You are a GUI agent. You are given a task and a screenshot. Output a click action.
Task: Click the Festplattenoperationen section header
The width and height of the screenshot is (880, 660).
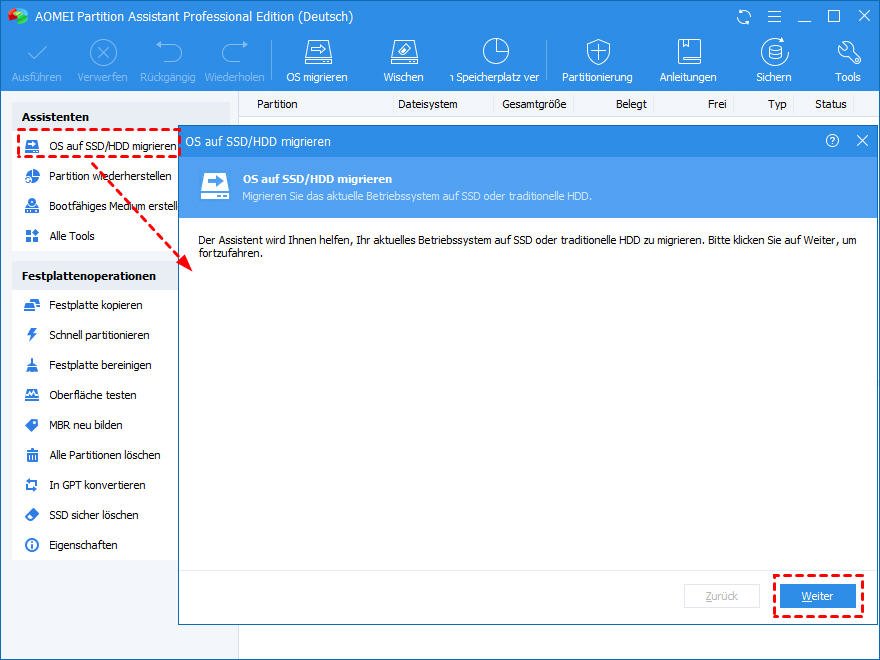(89, 276)
